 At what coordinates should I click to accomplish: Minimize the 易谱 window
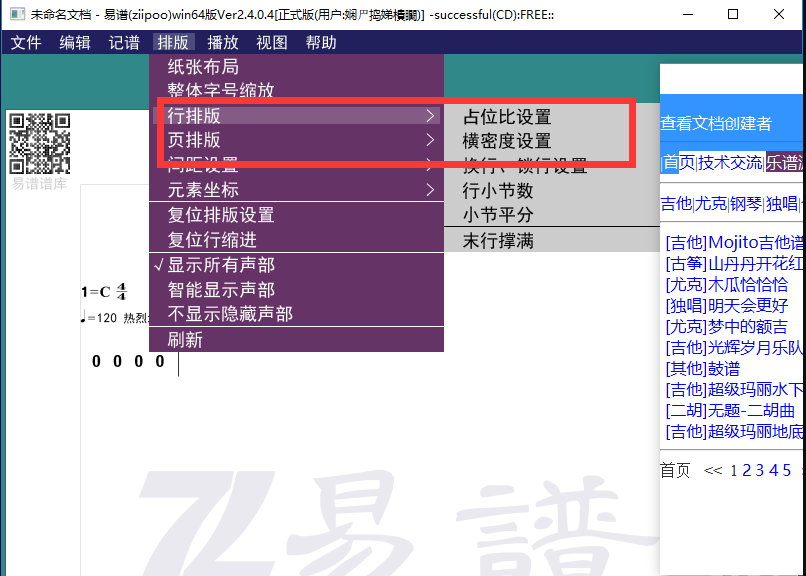coord(688,14)
